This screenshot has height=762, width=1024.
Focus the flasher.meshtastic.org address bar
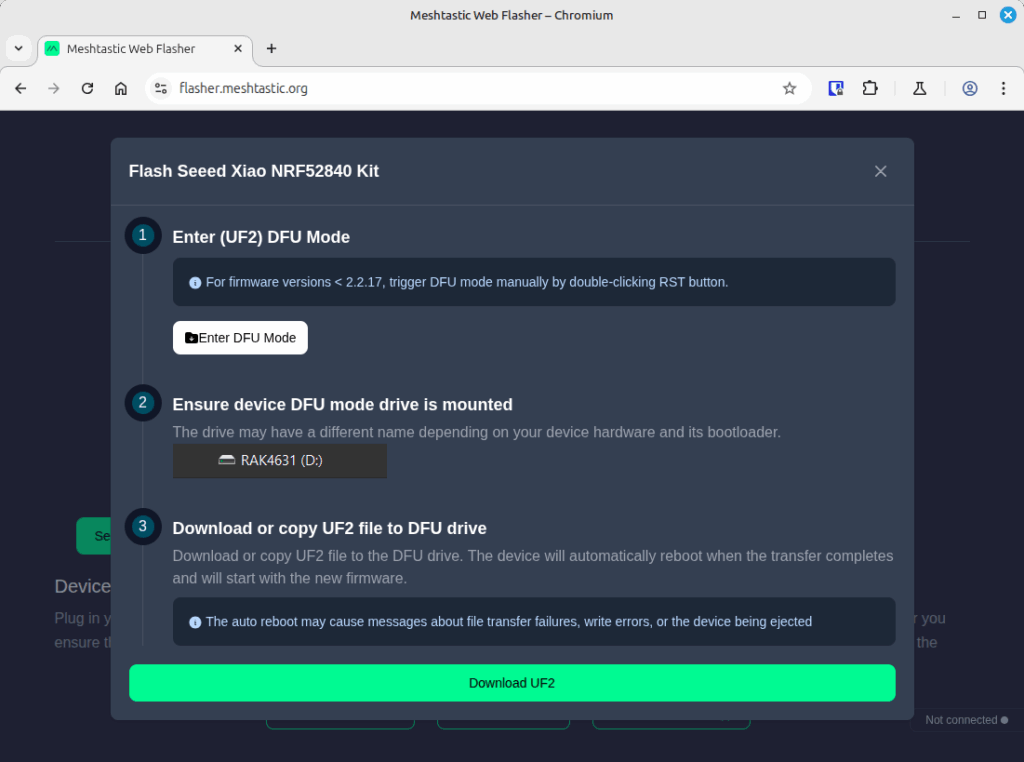point(477,88)
